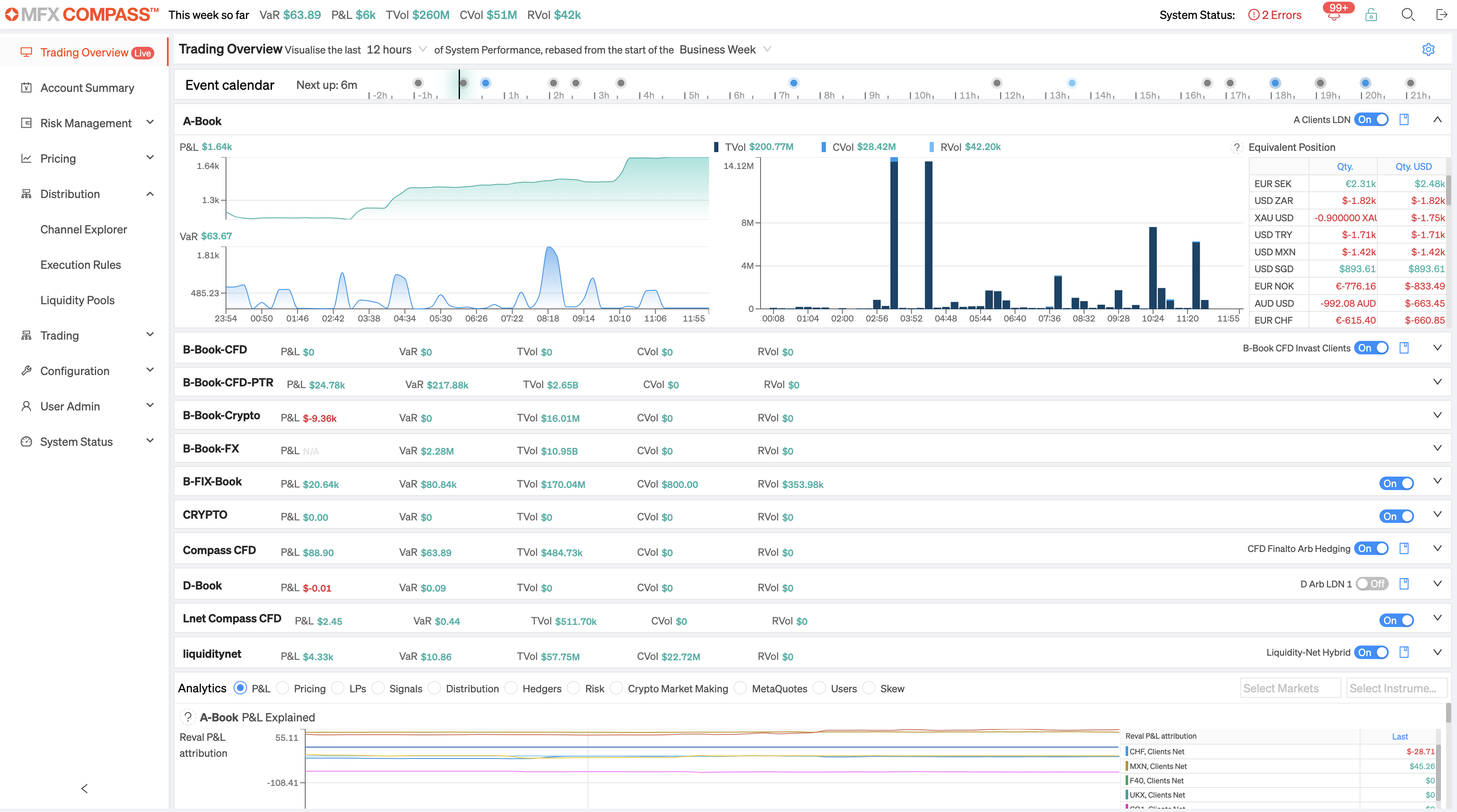Expand the System Status menu
The image size is (1457, 812).
[85, 442]
